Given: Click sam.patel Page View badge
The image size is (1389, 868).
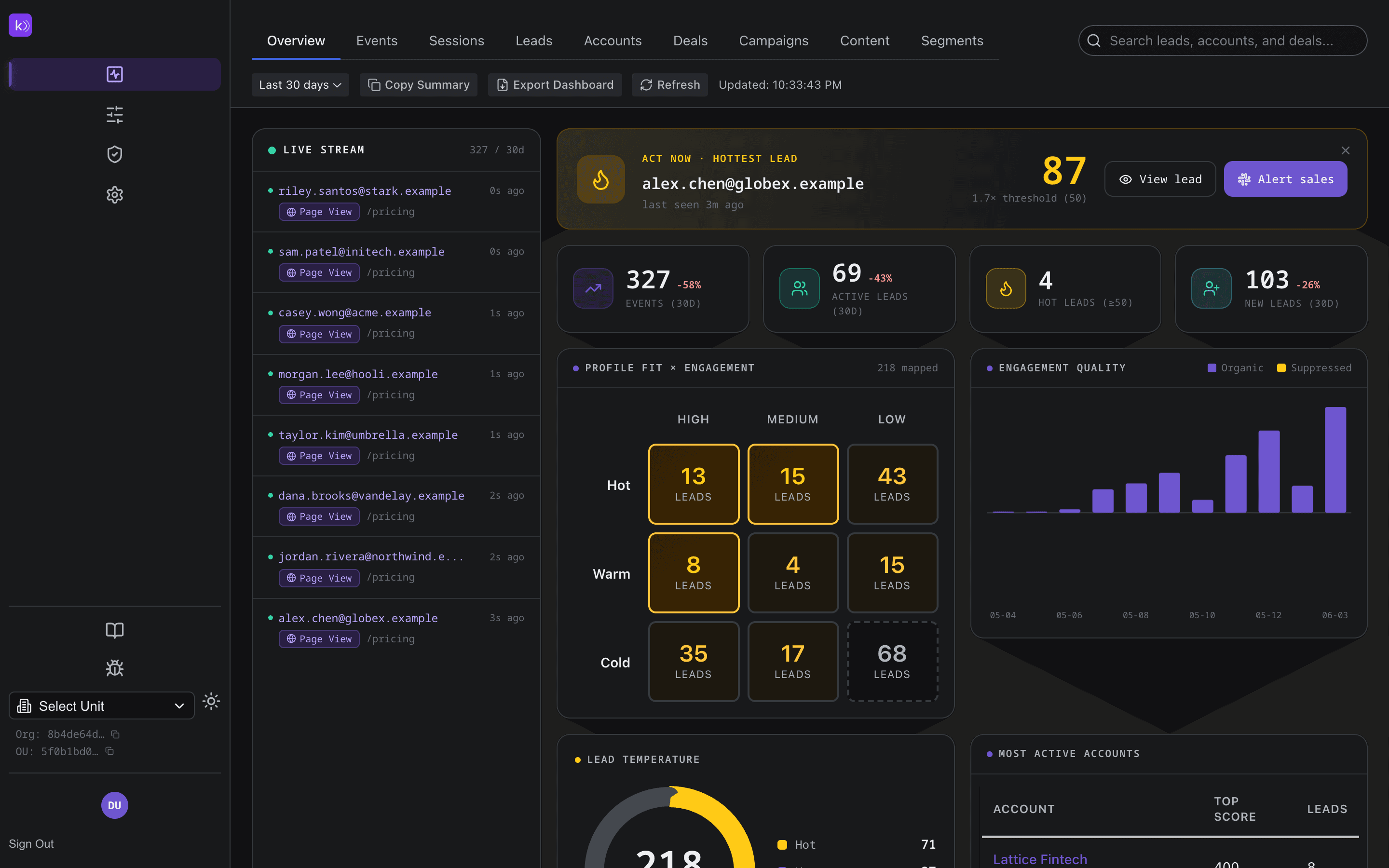Looking at the screenshot, I should click(x=319, y=272).
